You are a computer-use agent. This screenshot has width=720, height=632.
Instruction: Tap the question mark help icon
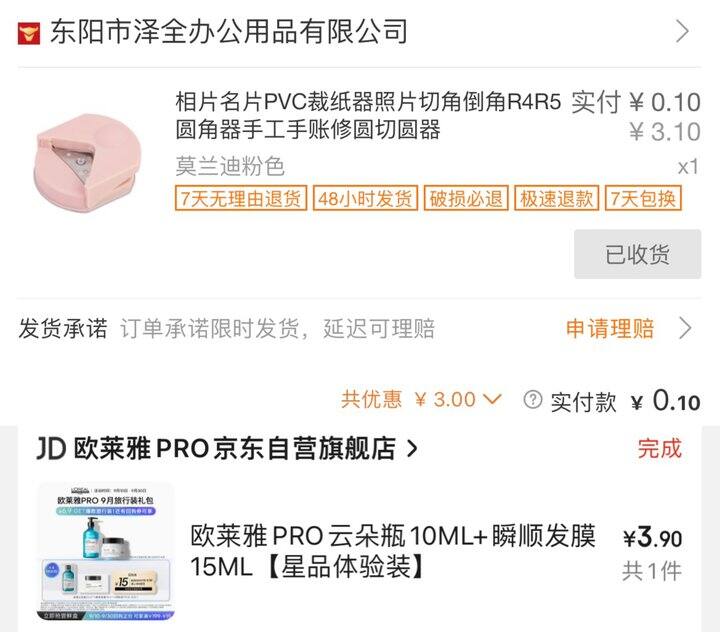pyautogui.click(x=533, y=400)
